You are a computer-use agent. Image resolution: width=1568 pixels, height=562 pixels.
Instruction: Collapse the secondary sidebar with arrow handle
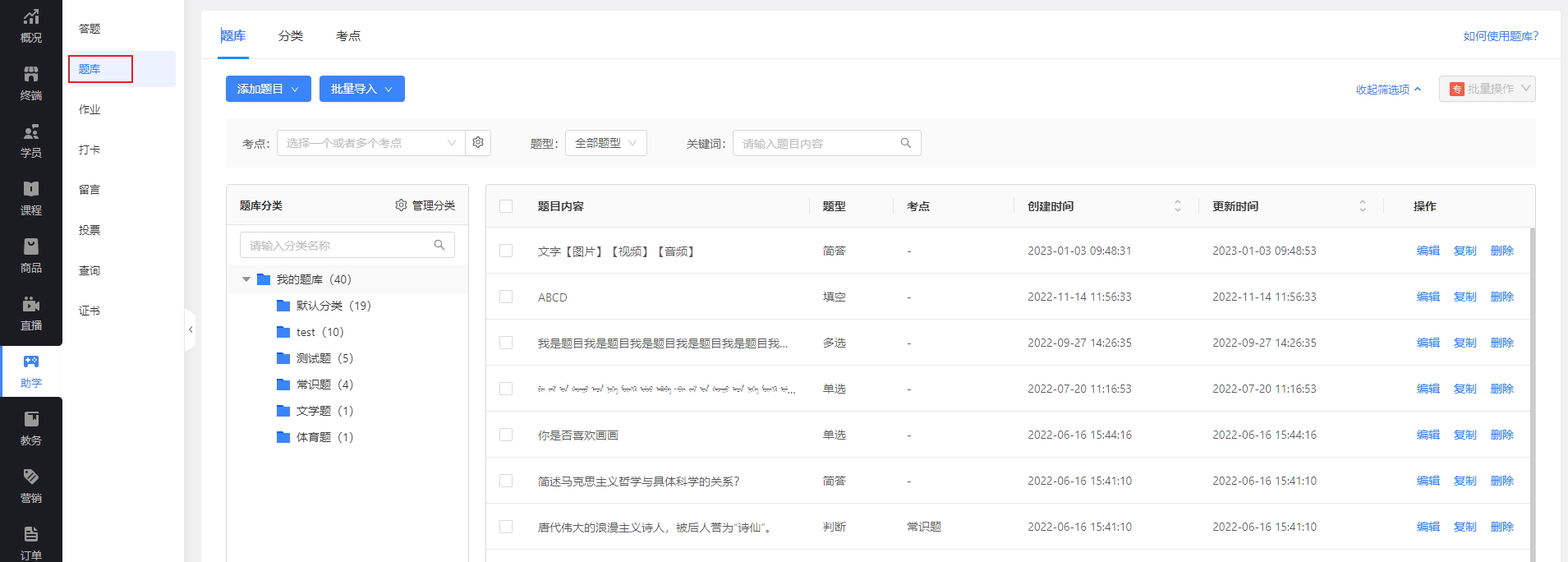(191, 329)
